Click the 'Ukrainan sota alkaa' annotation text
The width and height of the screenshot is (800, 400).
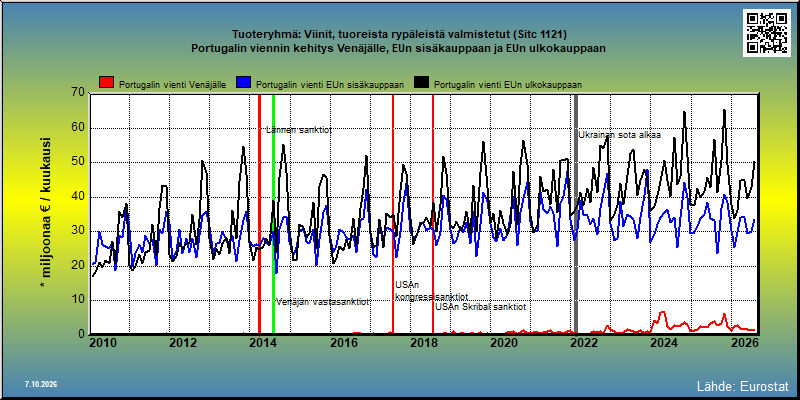tap(619, 135)
